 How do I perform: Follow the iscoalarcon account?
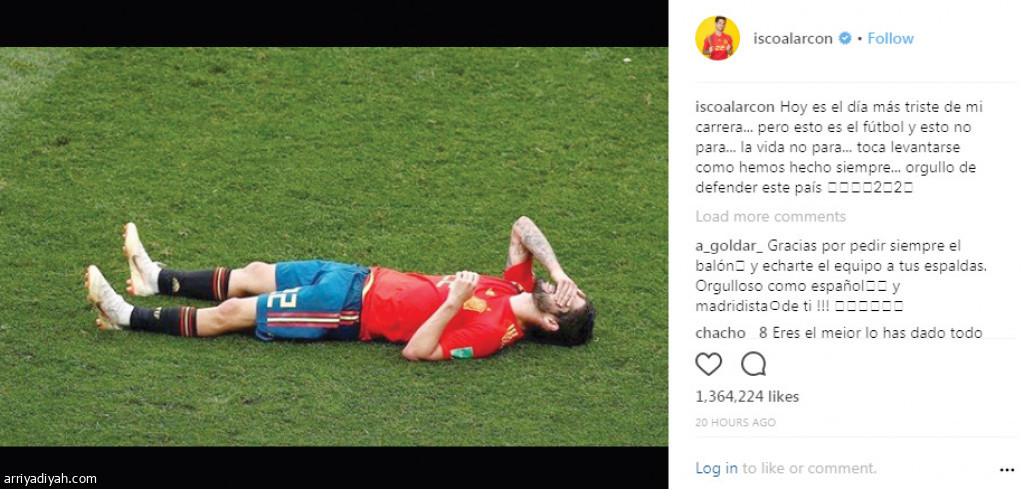click(890, 39)
